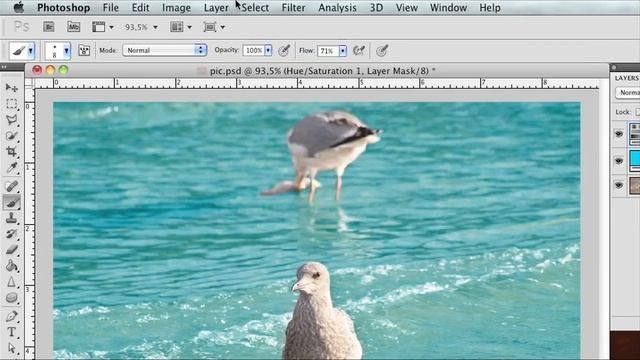Viewport: 640px width, 360px height.
Task: Open the Help menu
Action: coord(490,8)
